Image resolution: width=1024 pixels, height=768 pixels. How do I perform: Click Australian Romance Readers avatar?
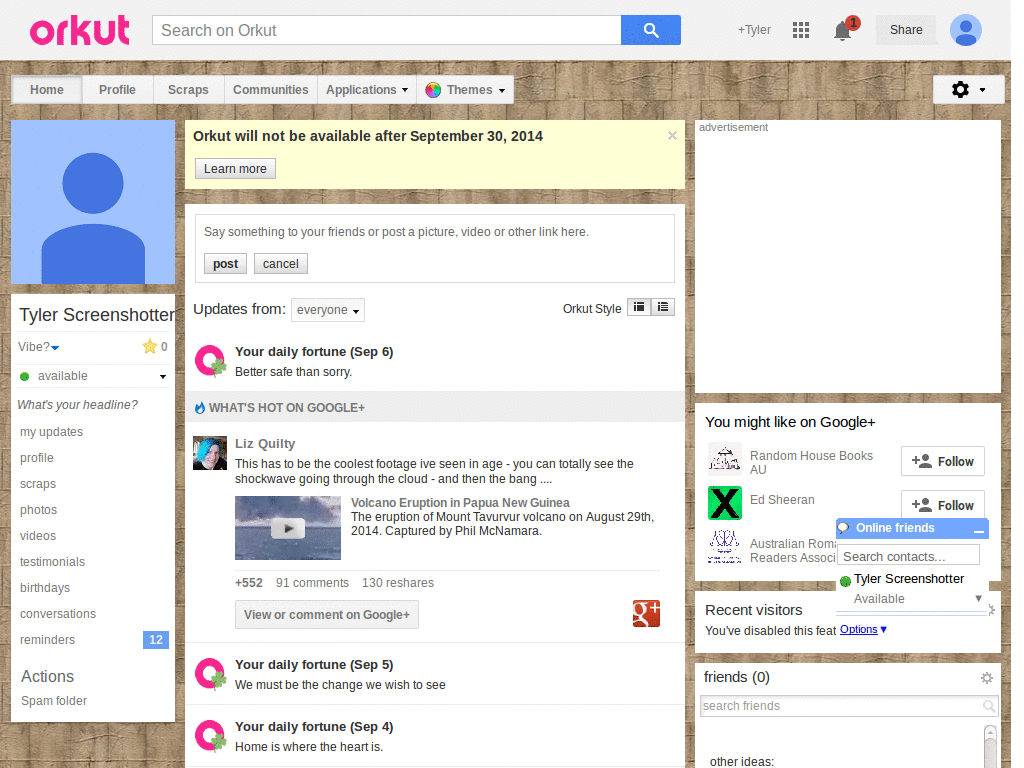[x=725, y=547]
